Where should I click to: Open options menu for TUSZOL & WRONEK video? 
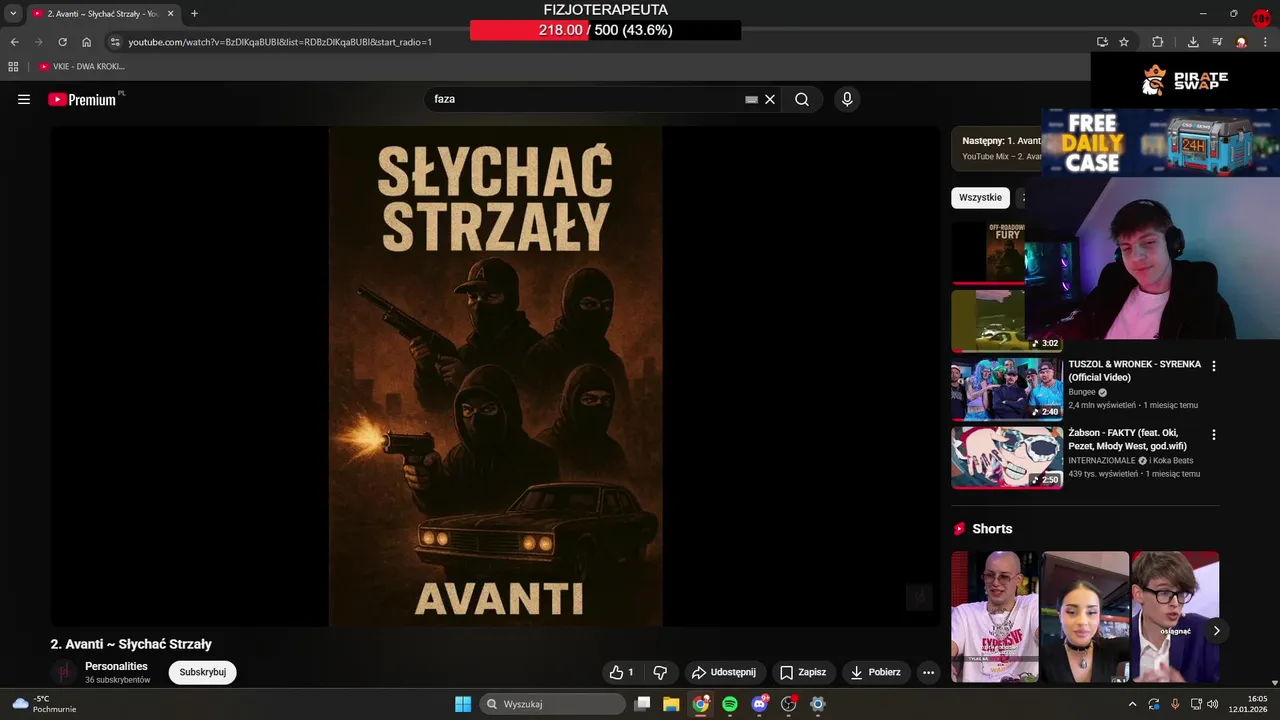click(x=1214, y=366)
